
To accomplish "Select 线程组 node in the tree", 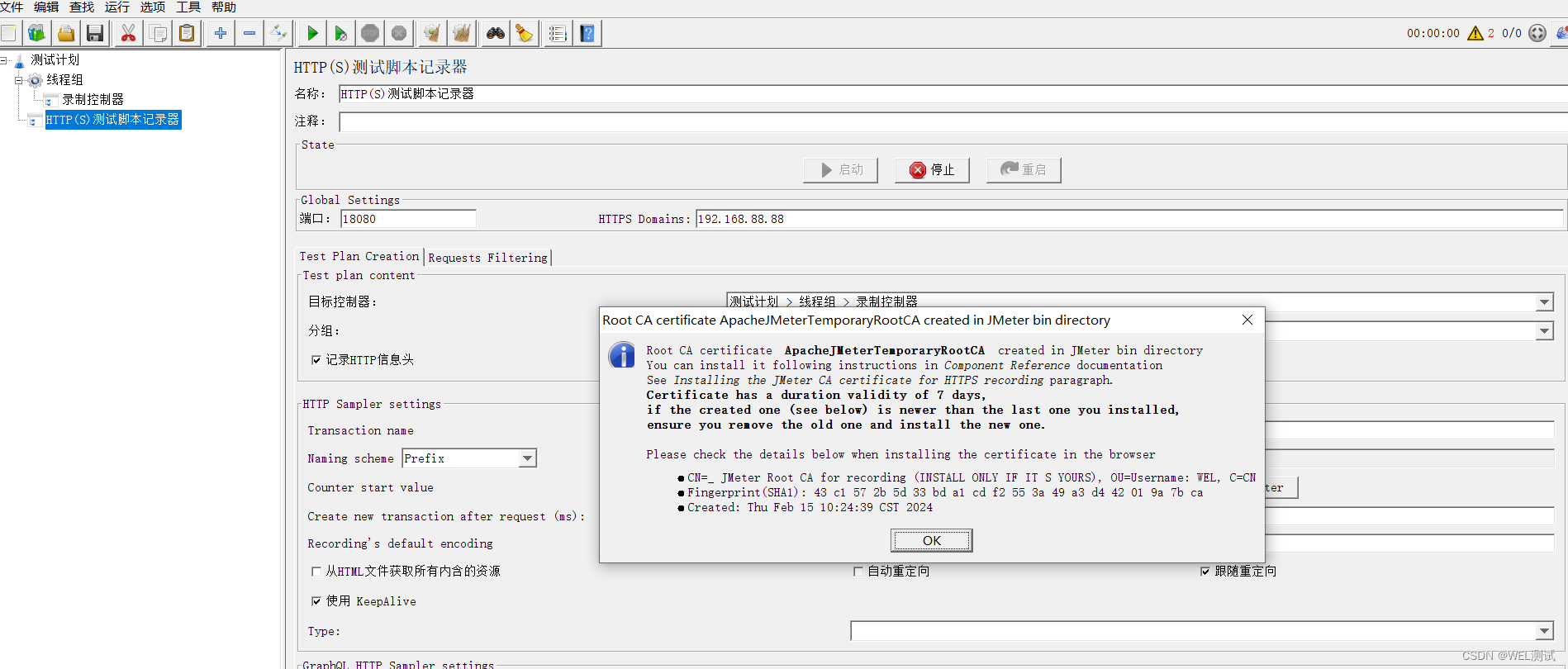I will point(64,79).
